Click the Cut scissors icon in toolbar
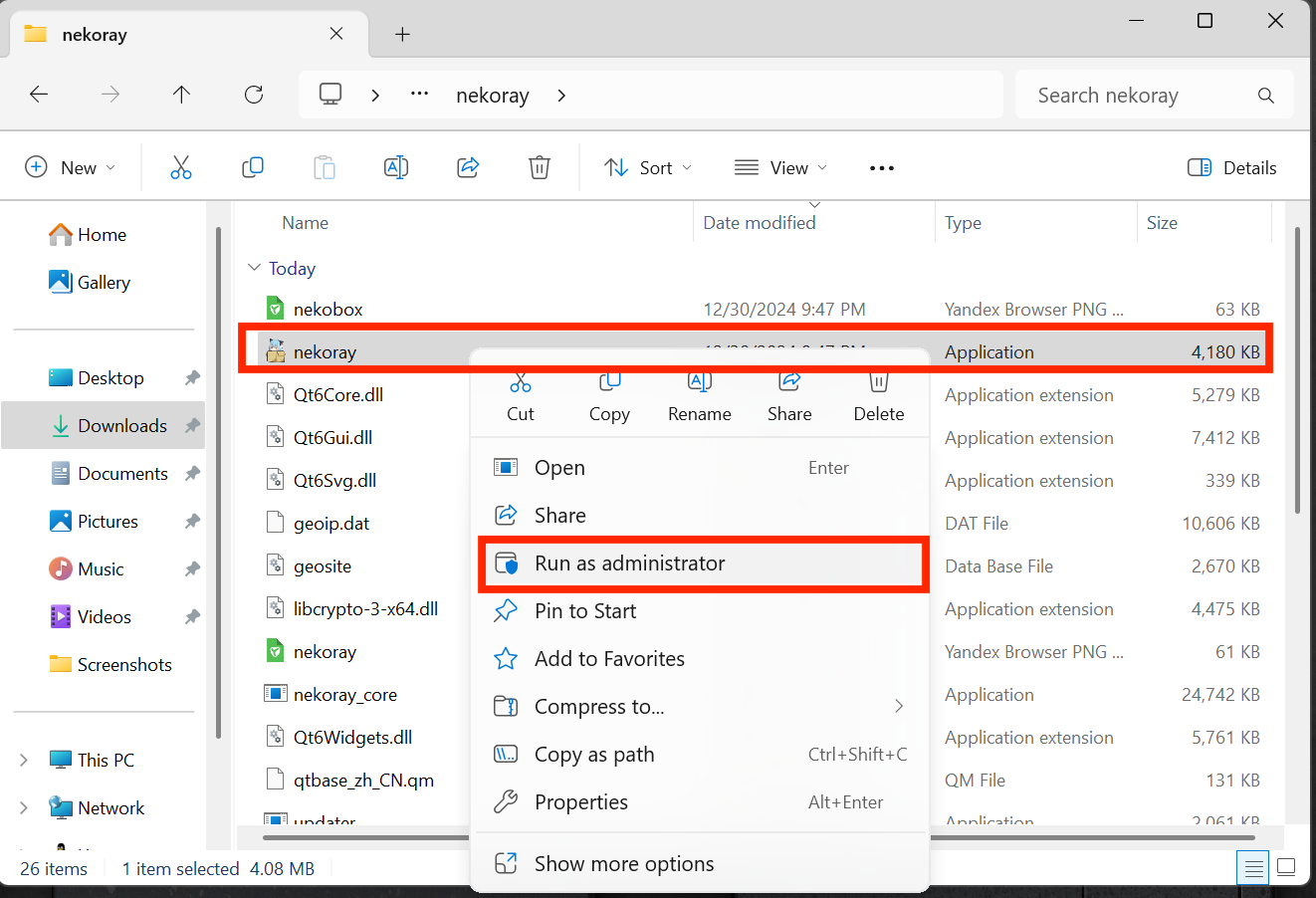Screen dimensions: 1316x898 tap(180, 167)
